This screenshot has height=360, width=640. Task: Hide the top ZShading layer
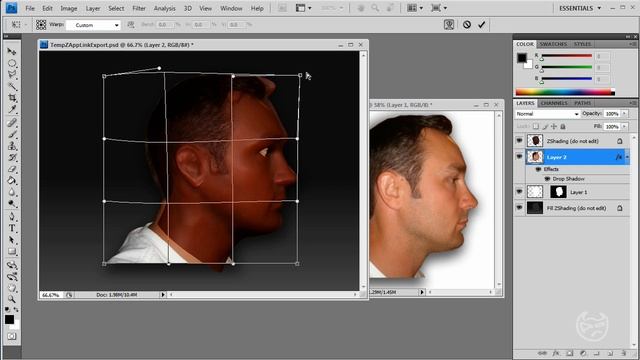click(519, 140)
